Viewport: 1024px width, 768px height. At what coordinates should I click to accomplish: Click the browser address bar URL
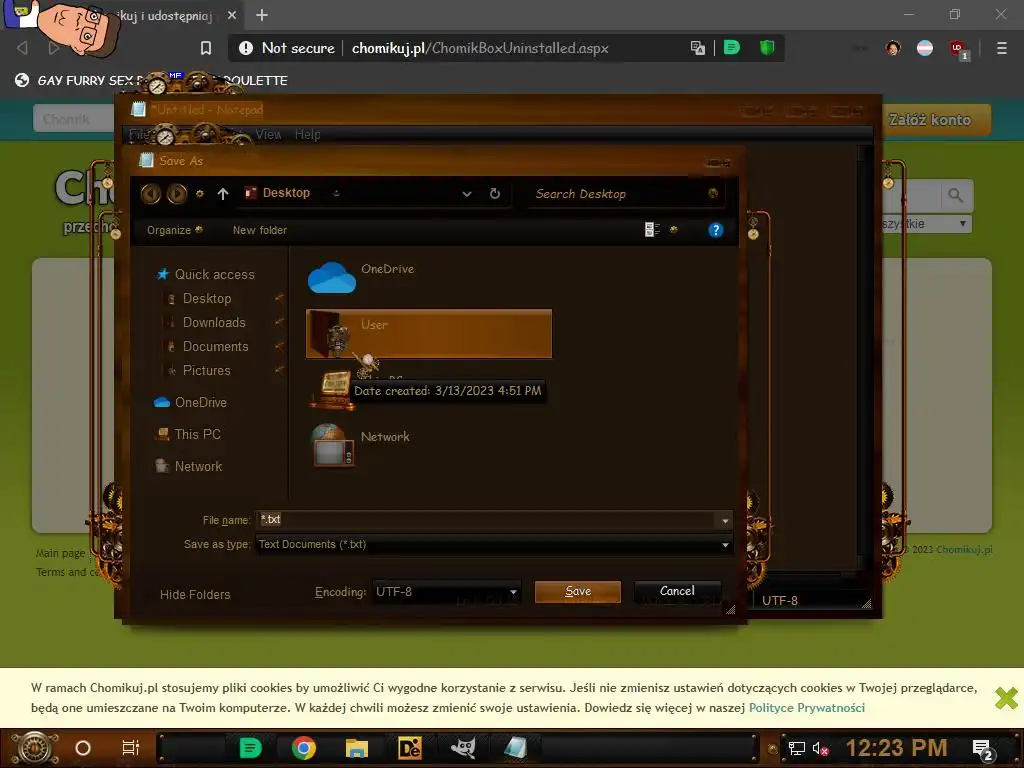click(x=480, y=48)
